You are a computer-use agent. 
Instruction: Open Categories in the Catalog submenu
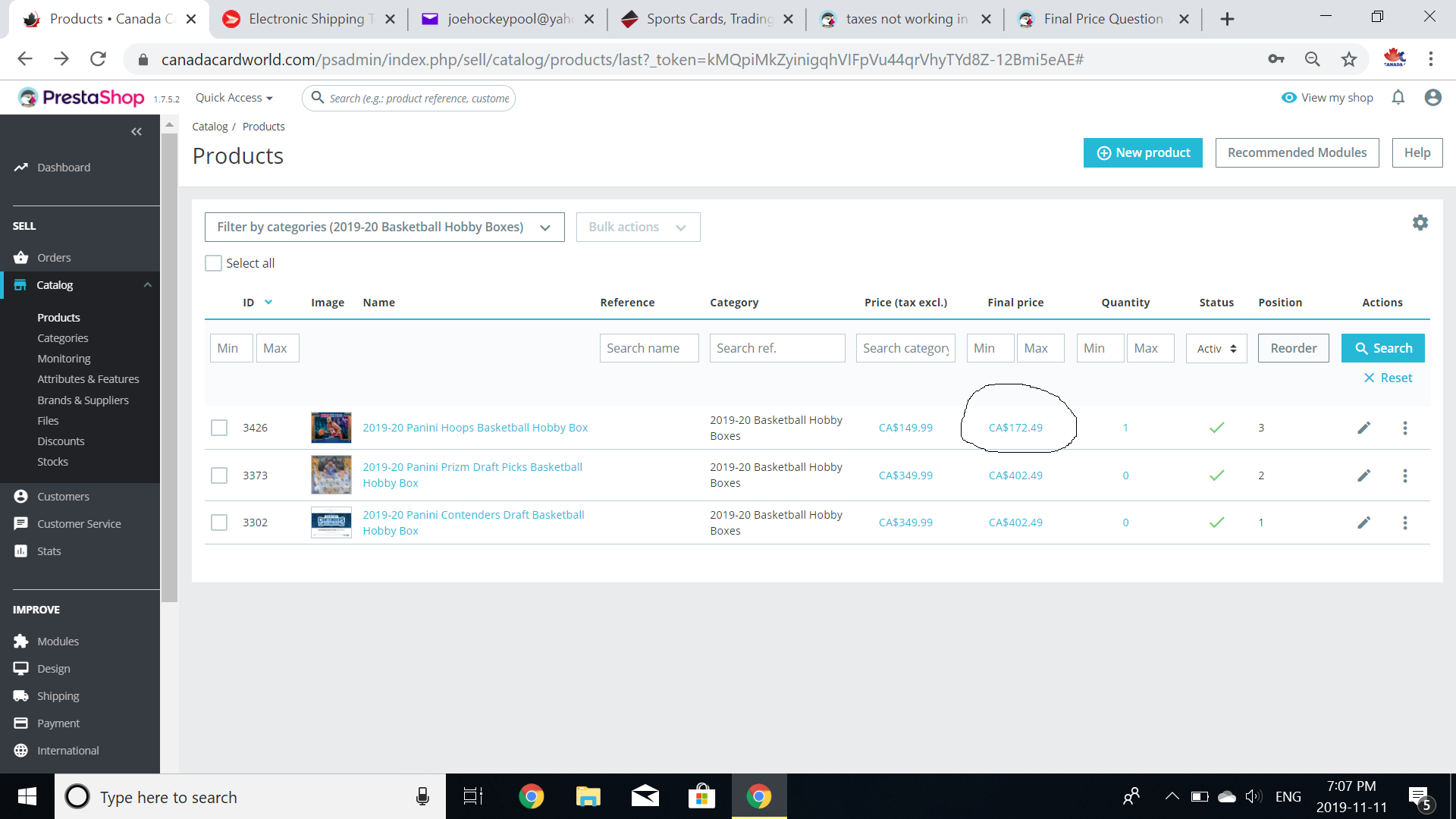(63, 338)
